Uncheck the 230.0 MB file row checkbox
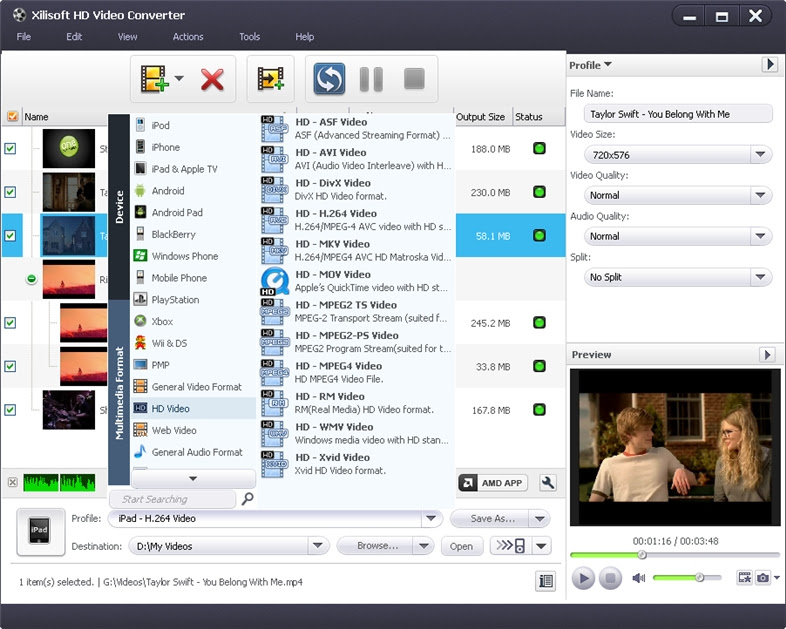786x629 pixels. tap(10, 192)
